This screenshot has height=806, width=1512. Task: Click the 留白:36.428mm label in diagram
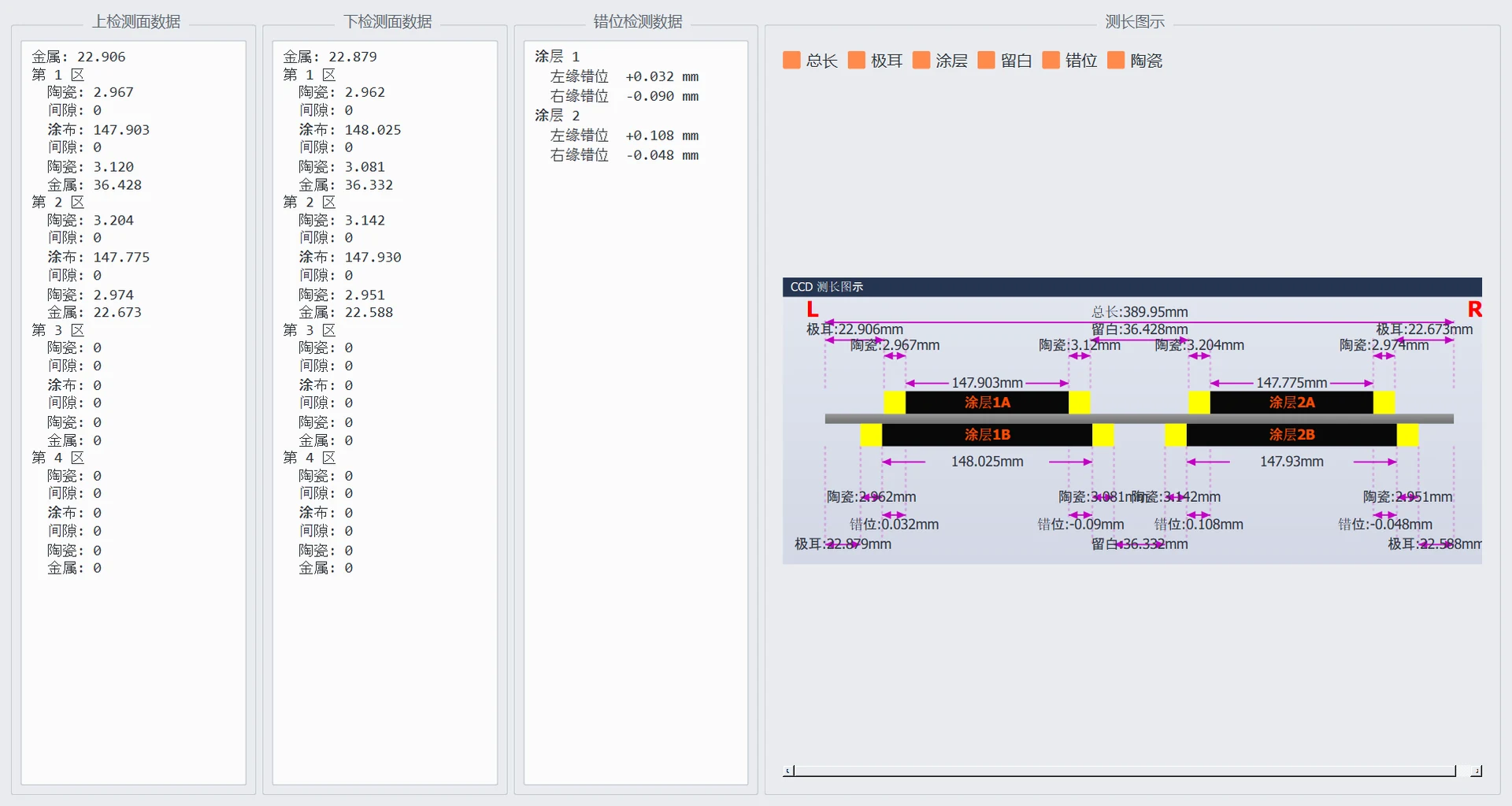click(x=1140, y=329)
